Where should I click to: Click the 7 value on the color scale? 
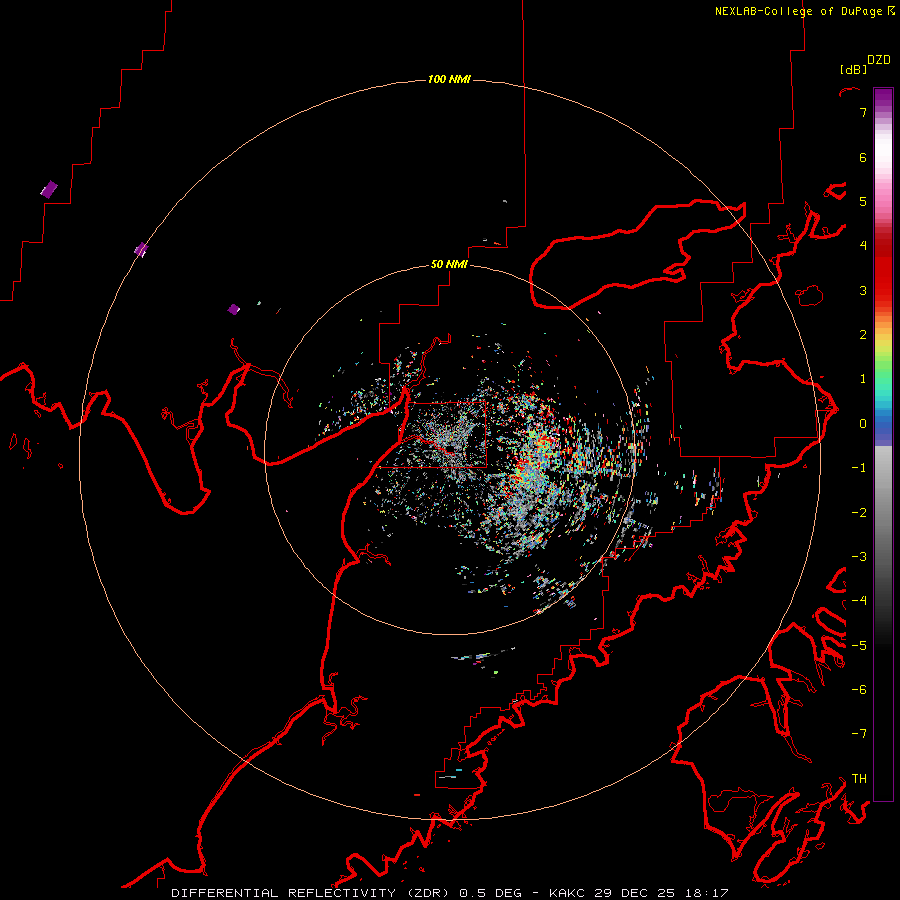(863, 112)
